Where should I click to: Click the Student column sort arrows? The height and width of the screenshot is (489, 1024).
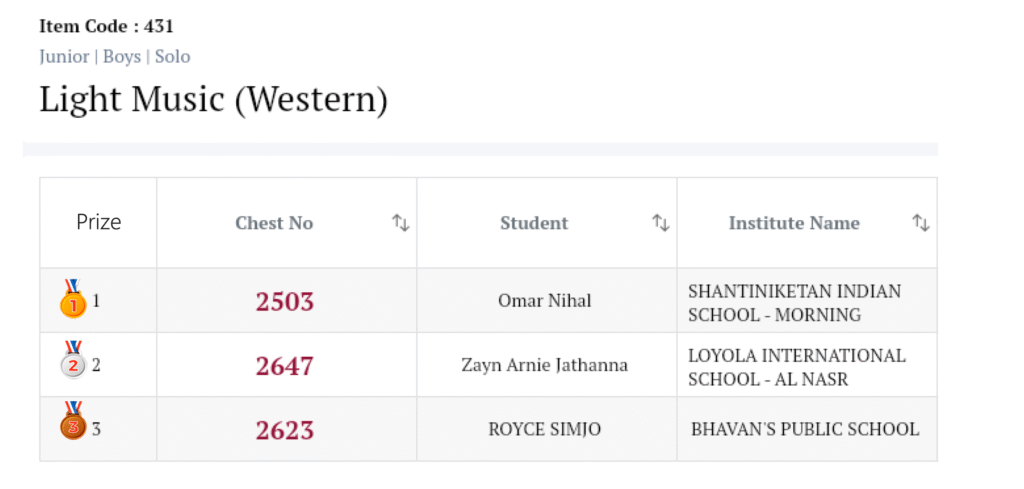(x=660, y=223)
